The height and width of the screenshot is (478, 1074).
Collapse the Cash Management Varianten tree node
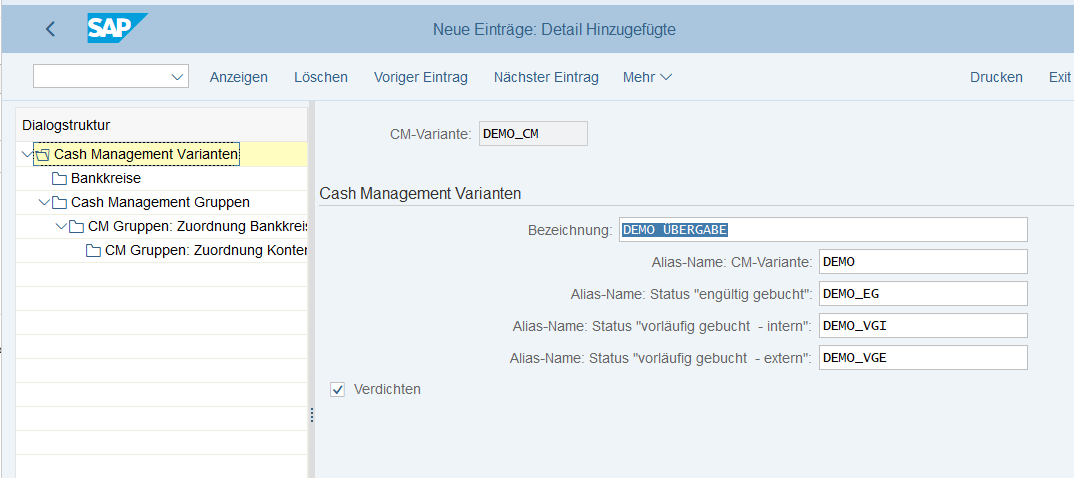click(26, 154)
